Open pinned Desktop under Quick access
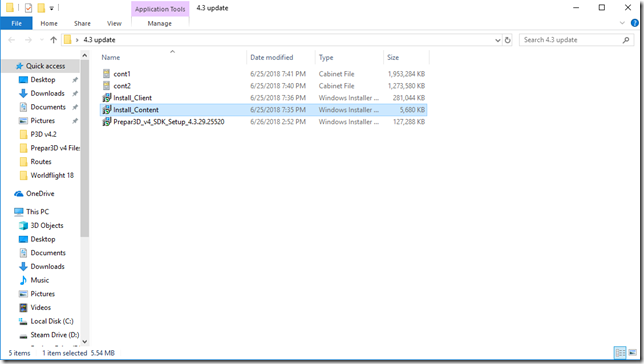This screenshot has width=644, height=364. coord(43,80)
